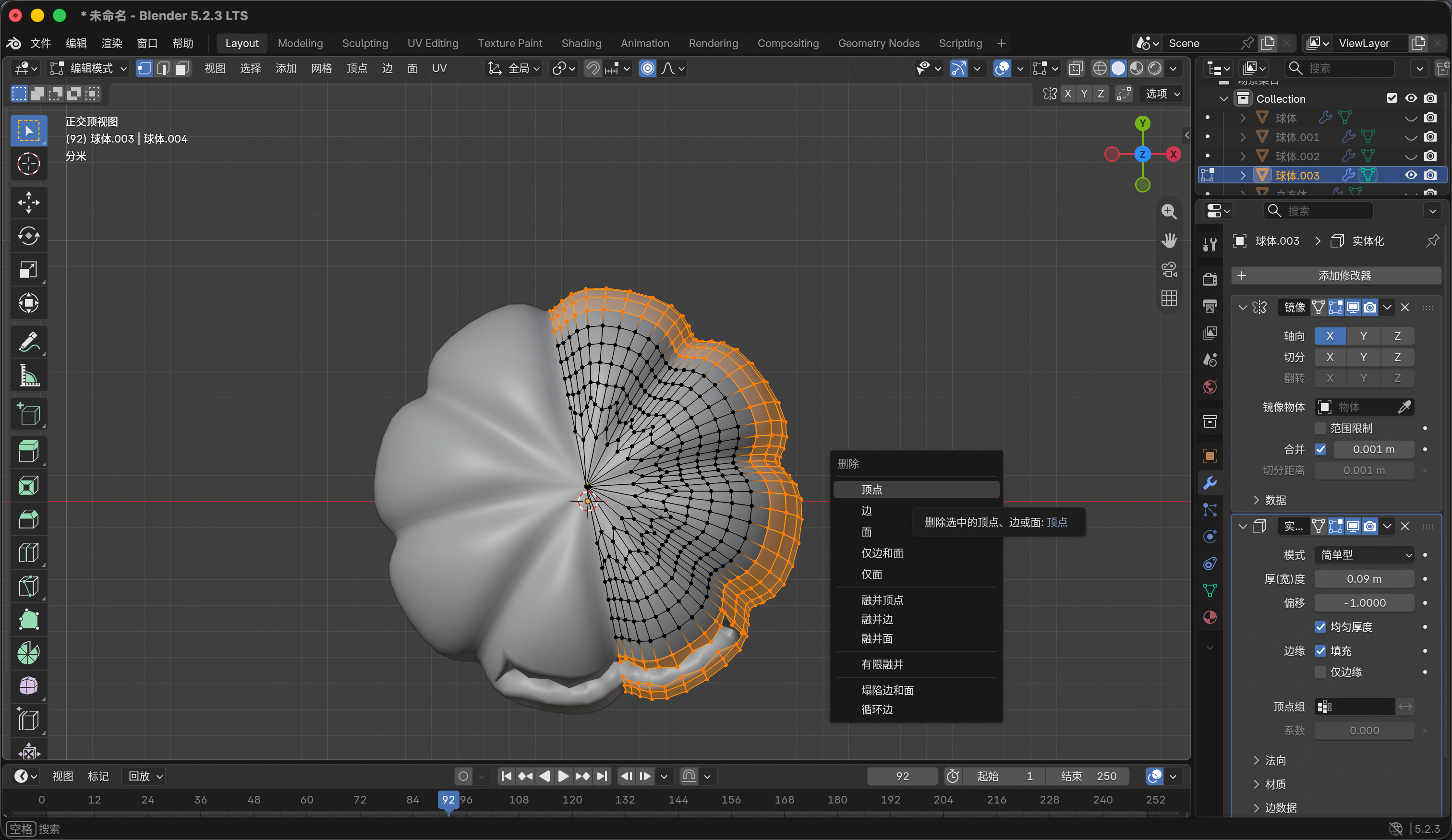
Task: Choose 顶点 in the delete menu
Action: (916, 490)
